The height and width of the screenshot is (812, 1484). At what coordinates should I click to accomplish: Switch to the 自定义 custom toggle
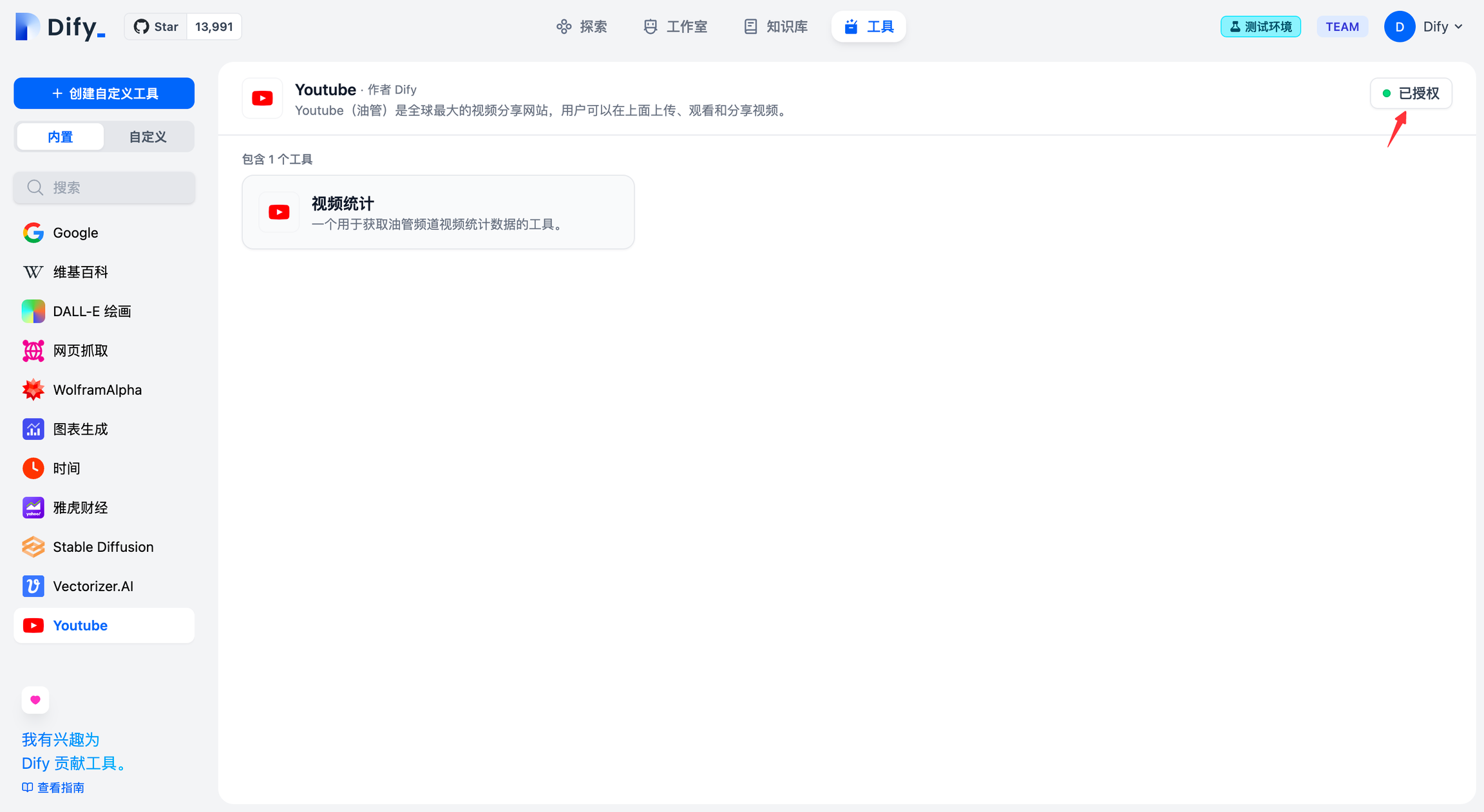(x=147, y=137)
